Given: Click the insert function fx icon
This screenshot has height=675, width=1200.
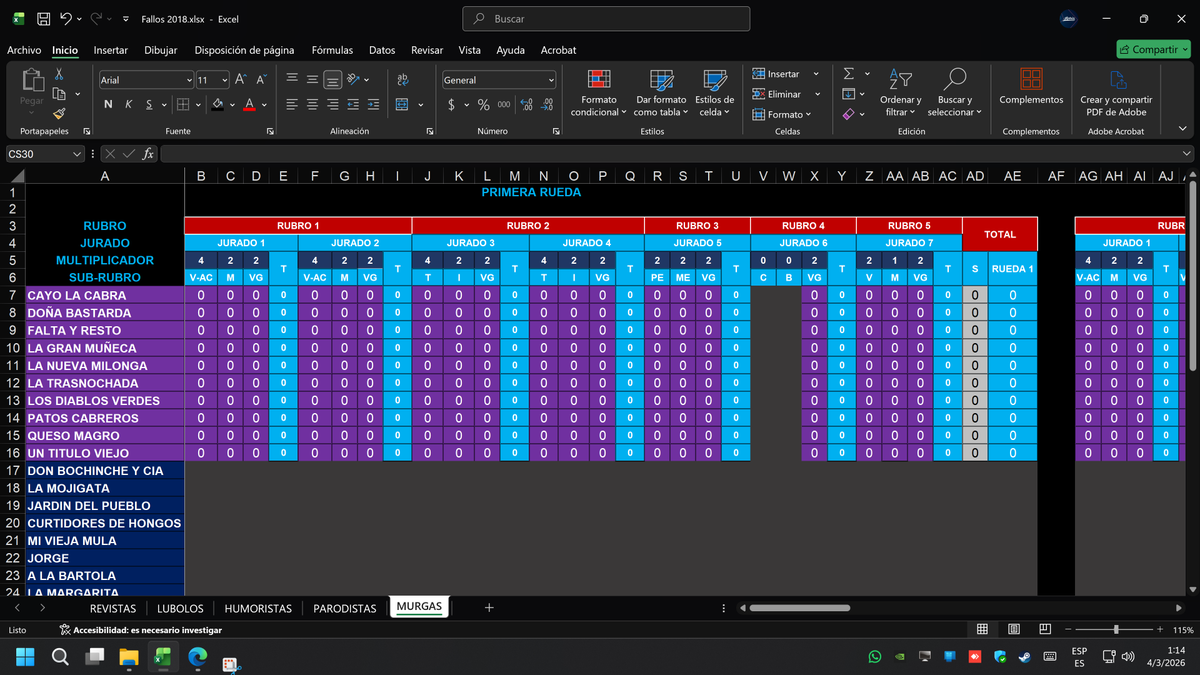Looking at the screenshot, I should [x=148, y=154].
